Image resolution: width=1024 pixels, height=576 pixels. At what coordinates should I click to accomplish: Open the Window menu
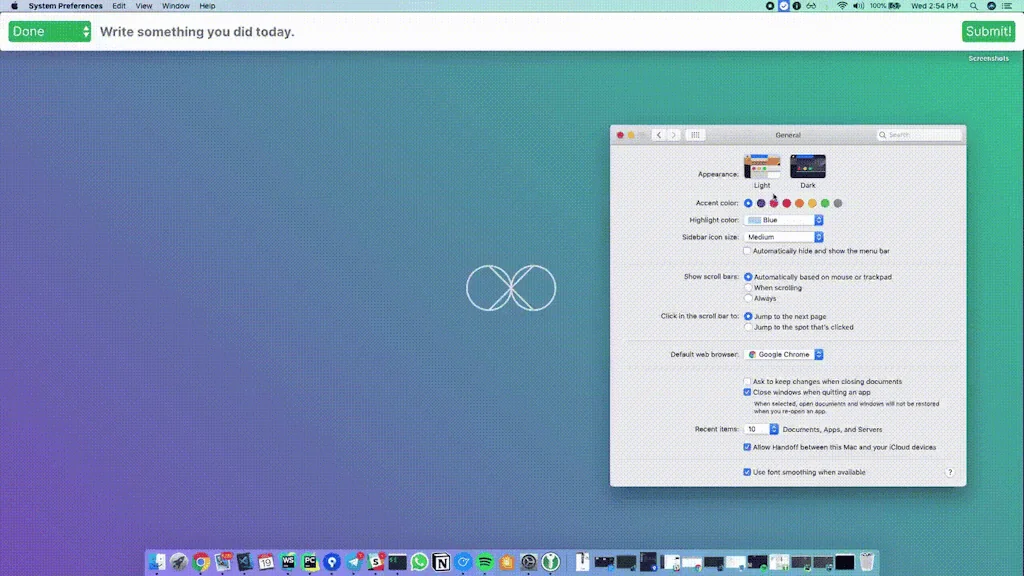click(x=176, y=6)
